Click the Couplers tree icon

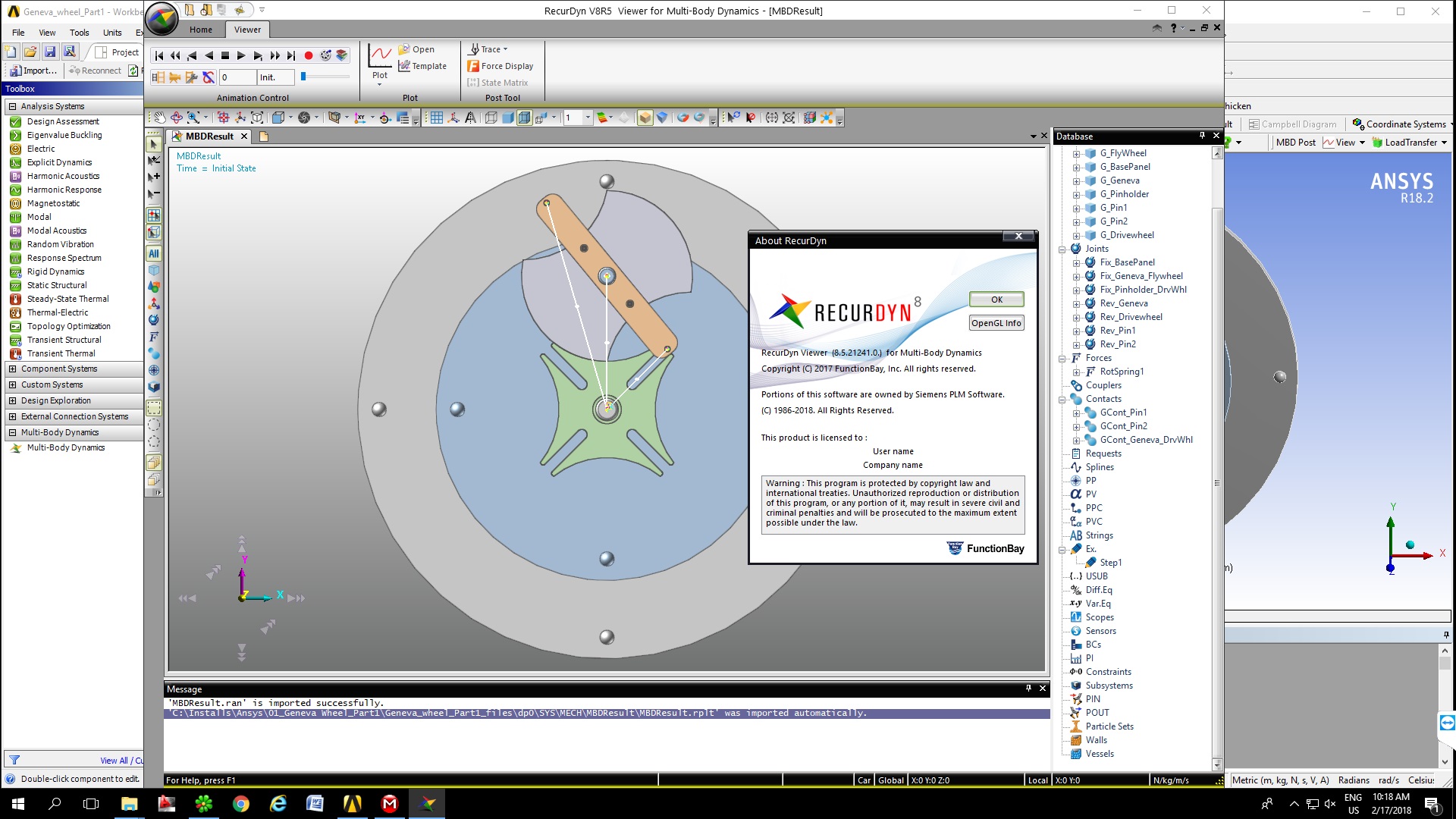1075,385
